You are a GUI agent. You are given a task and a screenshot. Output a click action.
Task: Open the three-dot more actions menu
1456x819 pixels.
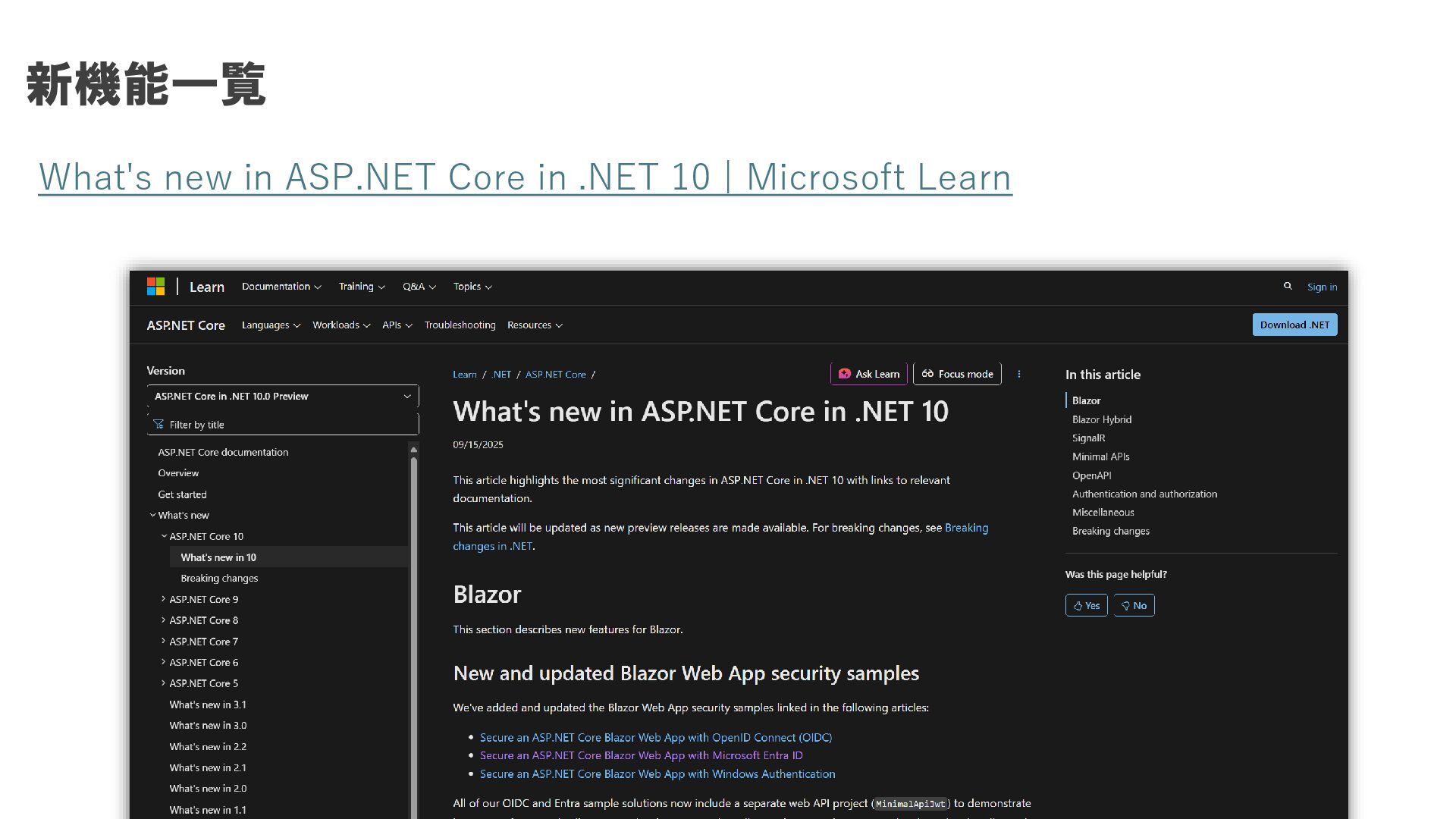[1018, 374]
